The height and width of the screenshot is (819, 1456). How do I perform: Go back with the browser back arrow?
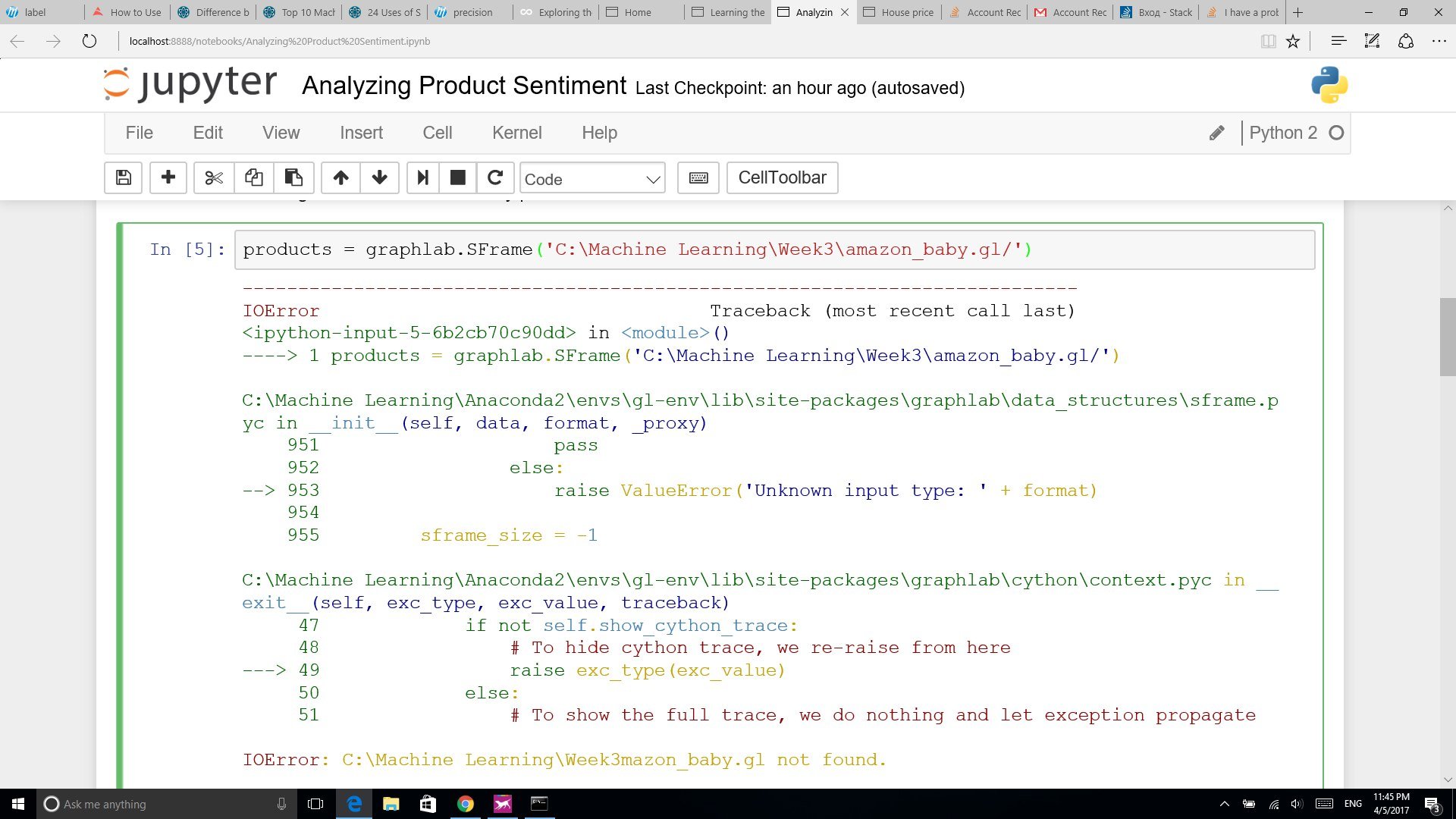17,41
